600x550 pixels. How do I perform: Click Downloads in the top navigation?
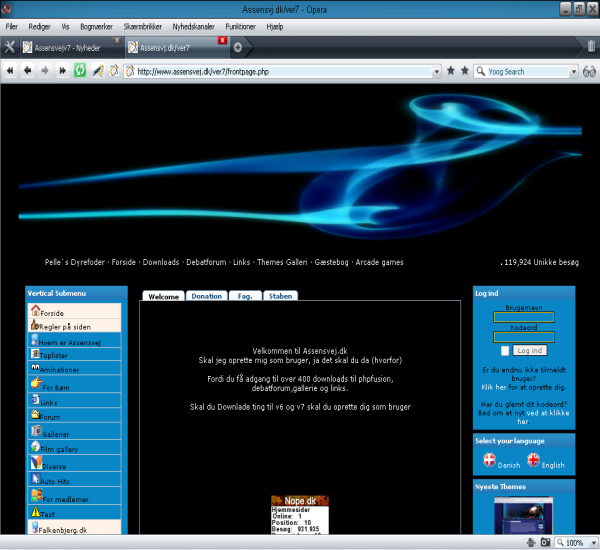(161, 262)
